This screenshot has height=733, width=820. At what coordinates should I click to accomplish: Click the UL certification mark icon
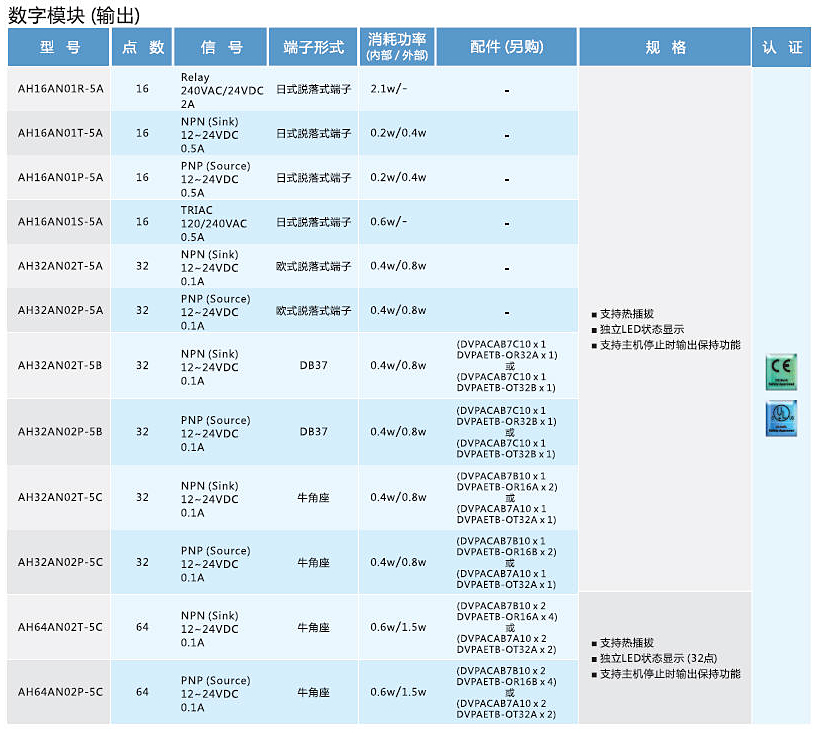click(x=781, y=418)
